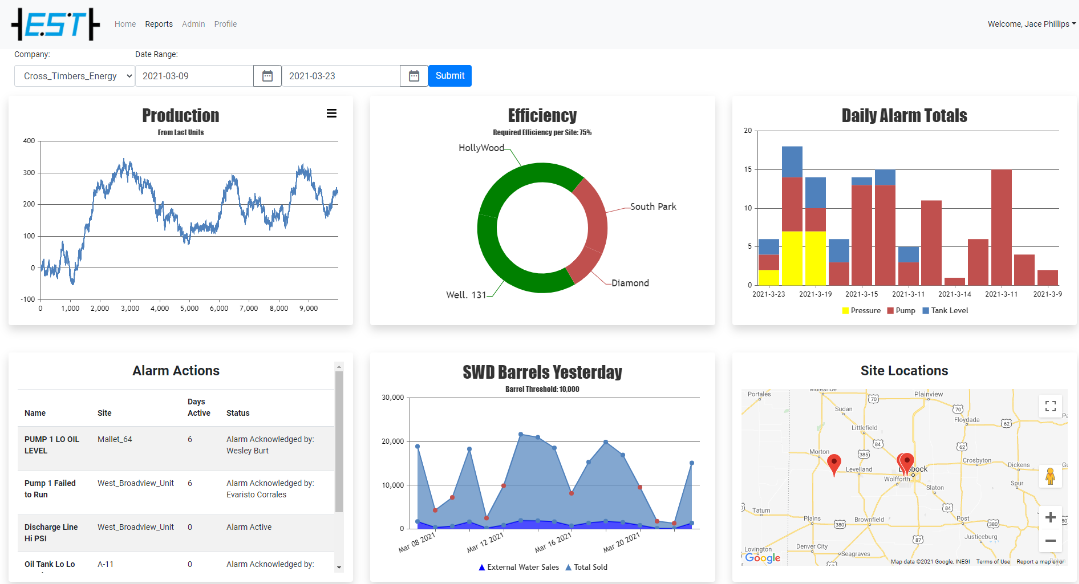
Task: Toggle External Water Sales legend entry
Action: (x=519, y=567)
